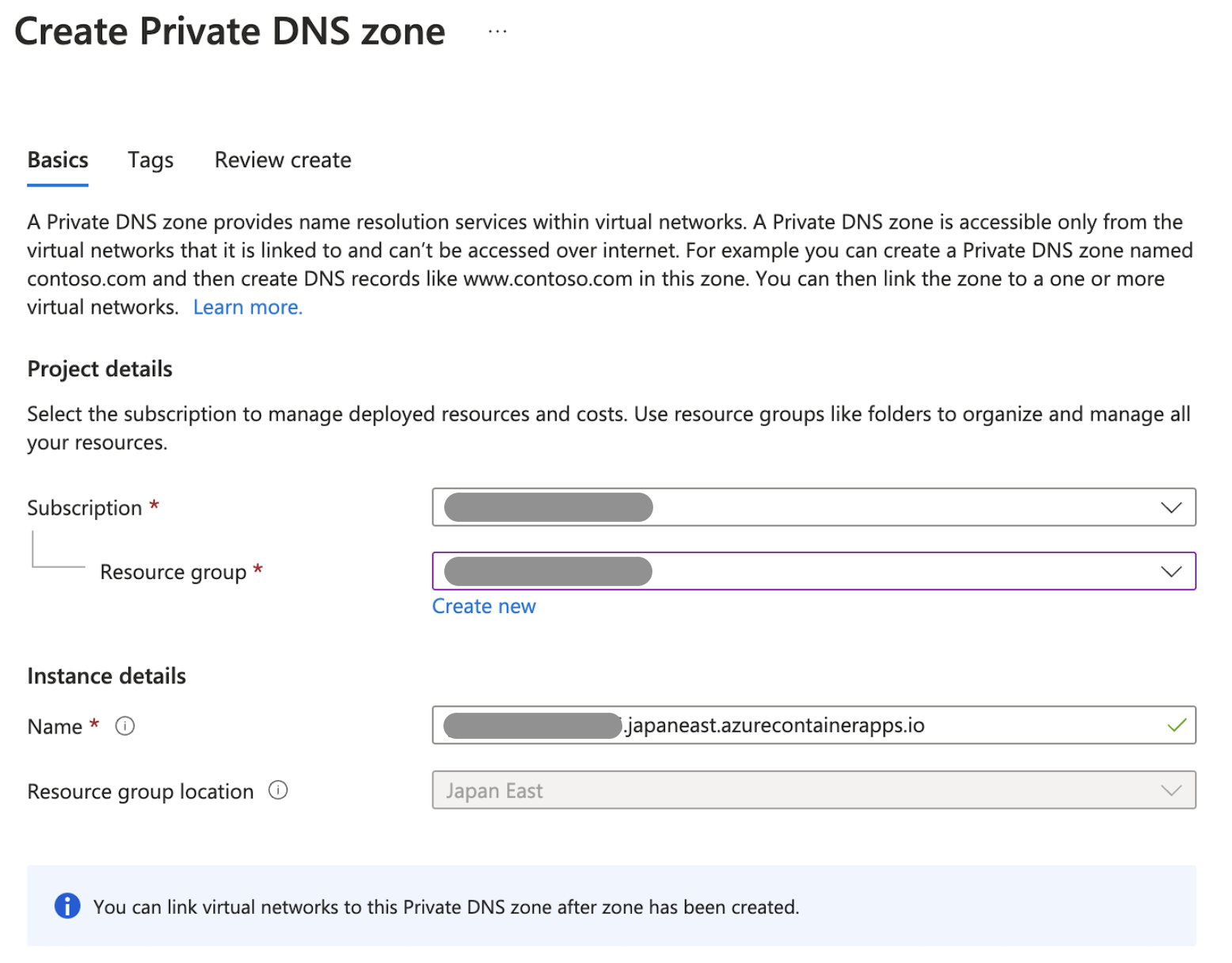1232x963 pixels.
Task: Click the green validation checkmark in Name field
Action: (1177, 725)
